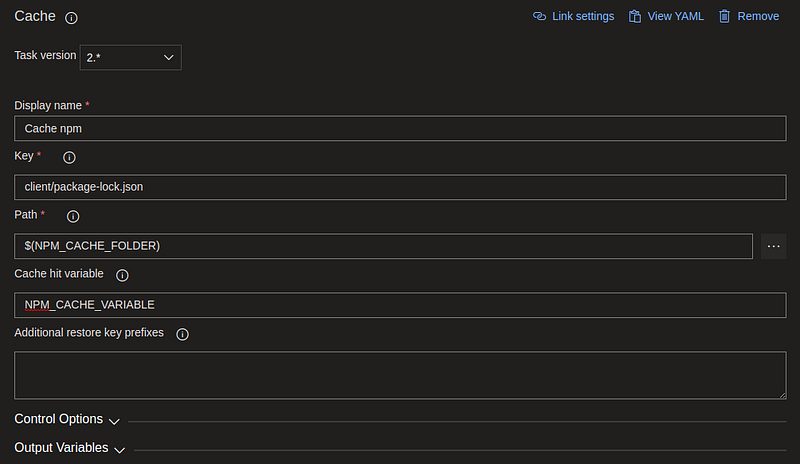Click the Additional restore key prefixes info icon
The image size is (800, 464).
pyautogui.click(x=182, y=334)
